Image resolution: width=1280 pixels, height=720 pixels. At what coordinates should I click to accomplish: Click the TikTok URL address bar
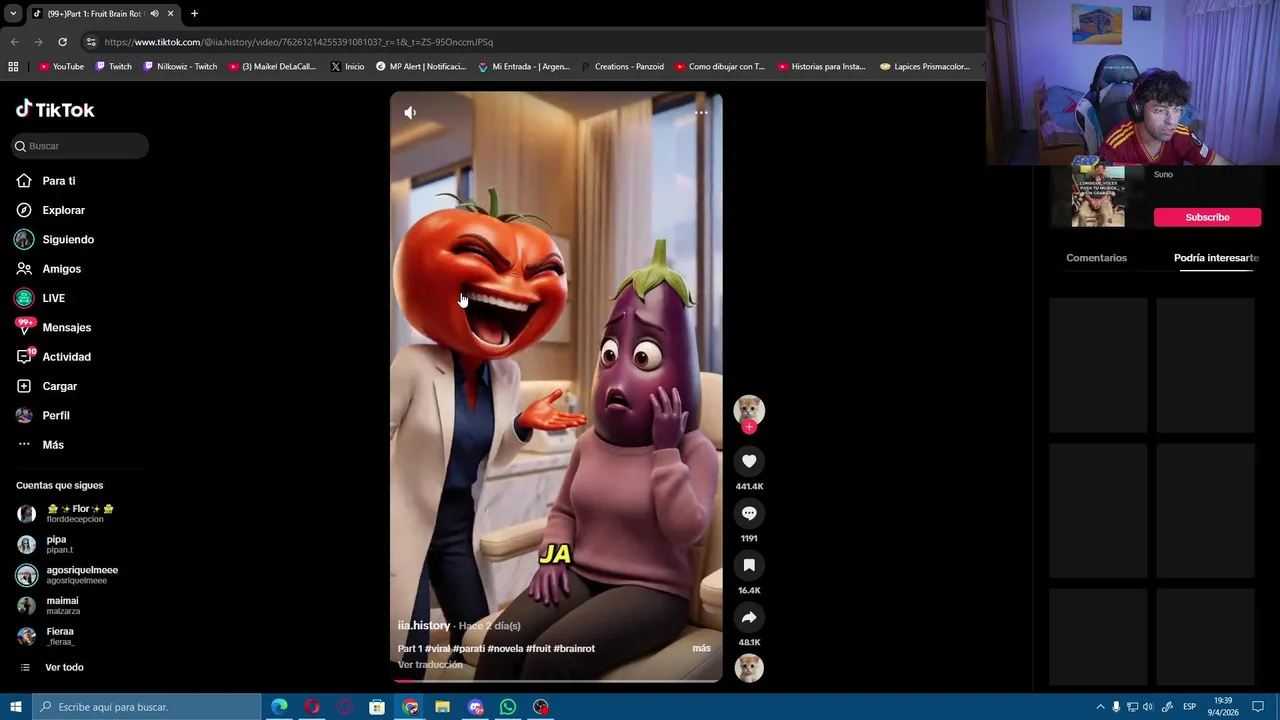298,42
